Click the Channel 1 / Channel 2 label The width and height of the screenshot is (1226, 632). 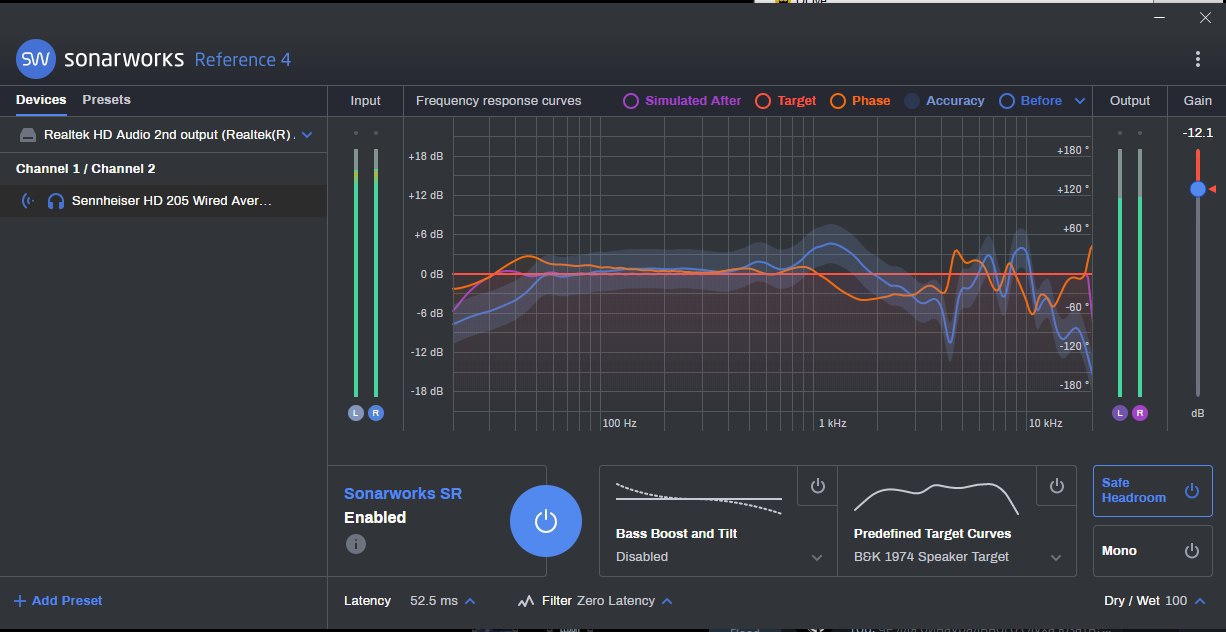pos(85,169)
